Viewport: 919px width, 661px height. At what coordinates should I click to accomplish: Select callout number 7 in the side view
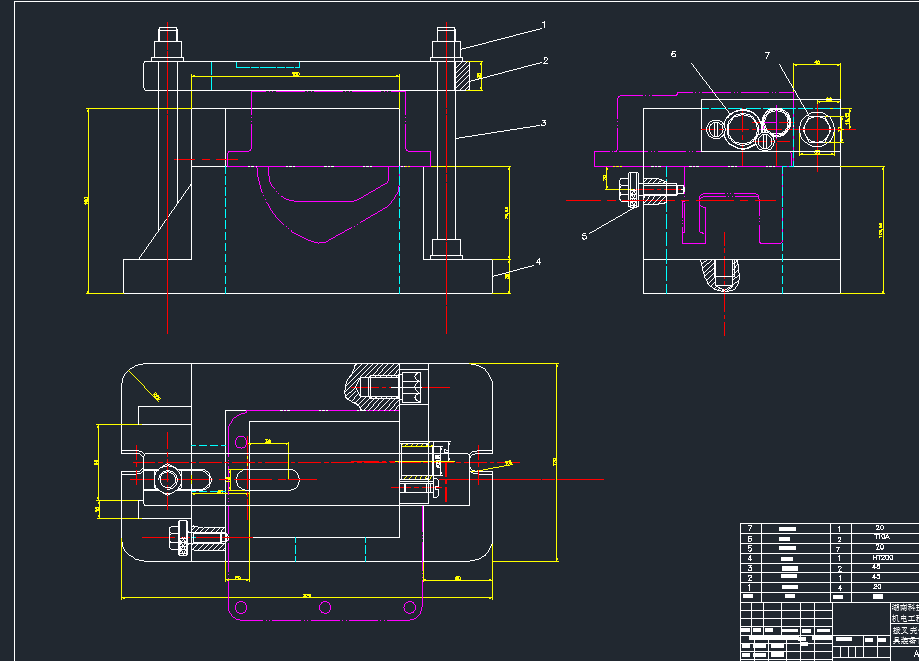coord(767,56)
